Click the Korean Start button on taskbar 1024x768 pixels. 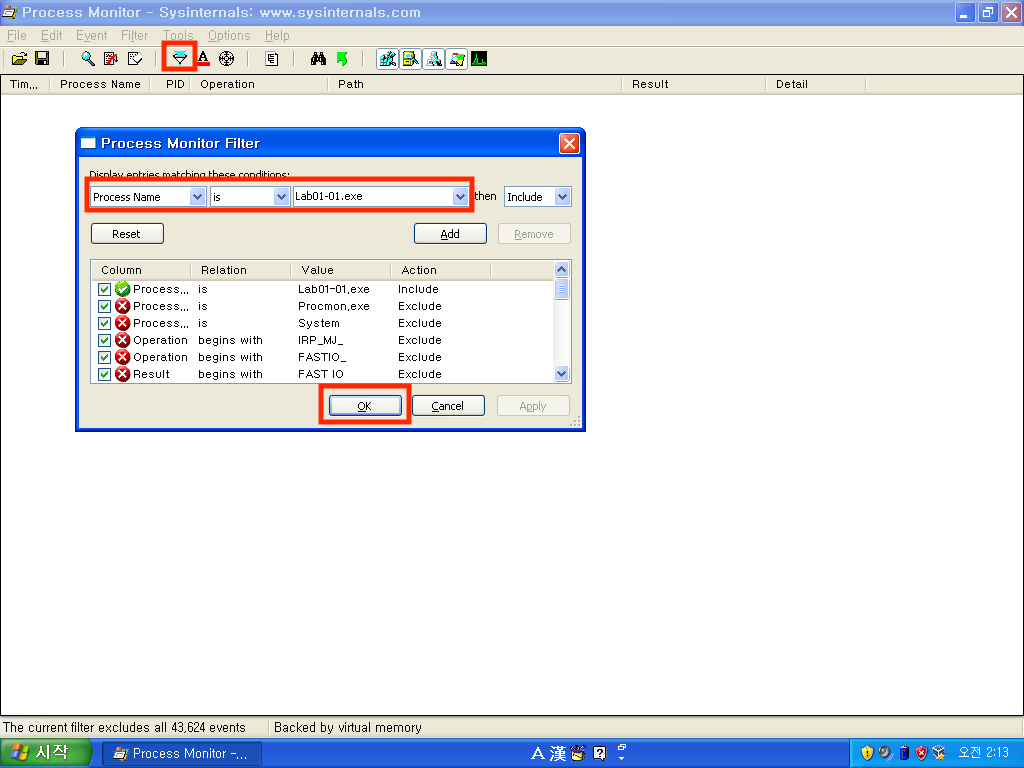pos(44,753)
